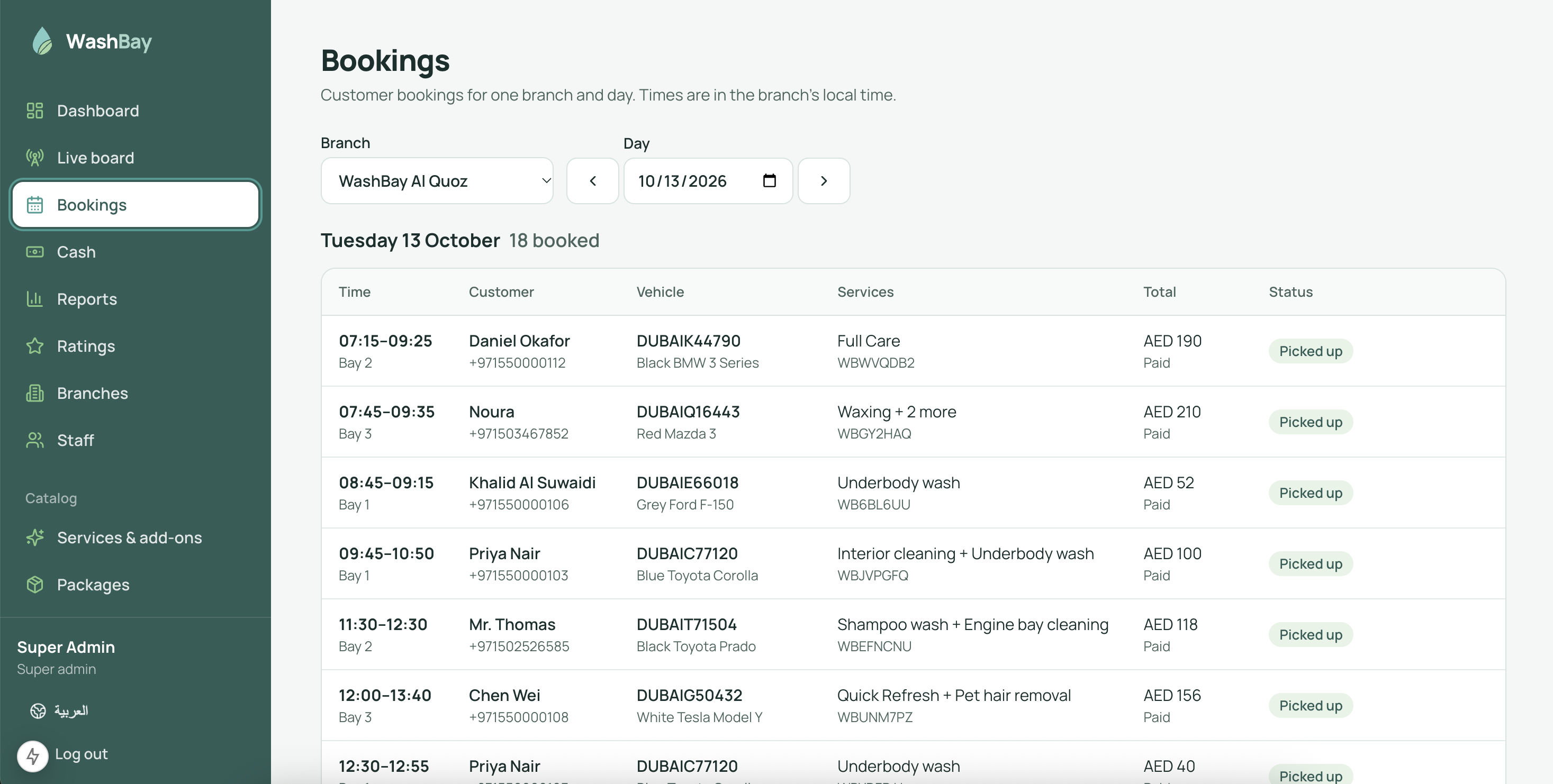This screenshot has width=1553, height=784.
Task: Open Packages catalog
Action: [136, 585]
